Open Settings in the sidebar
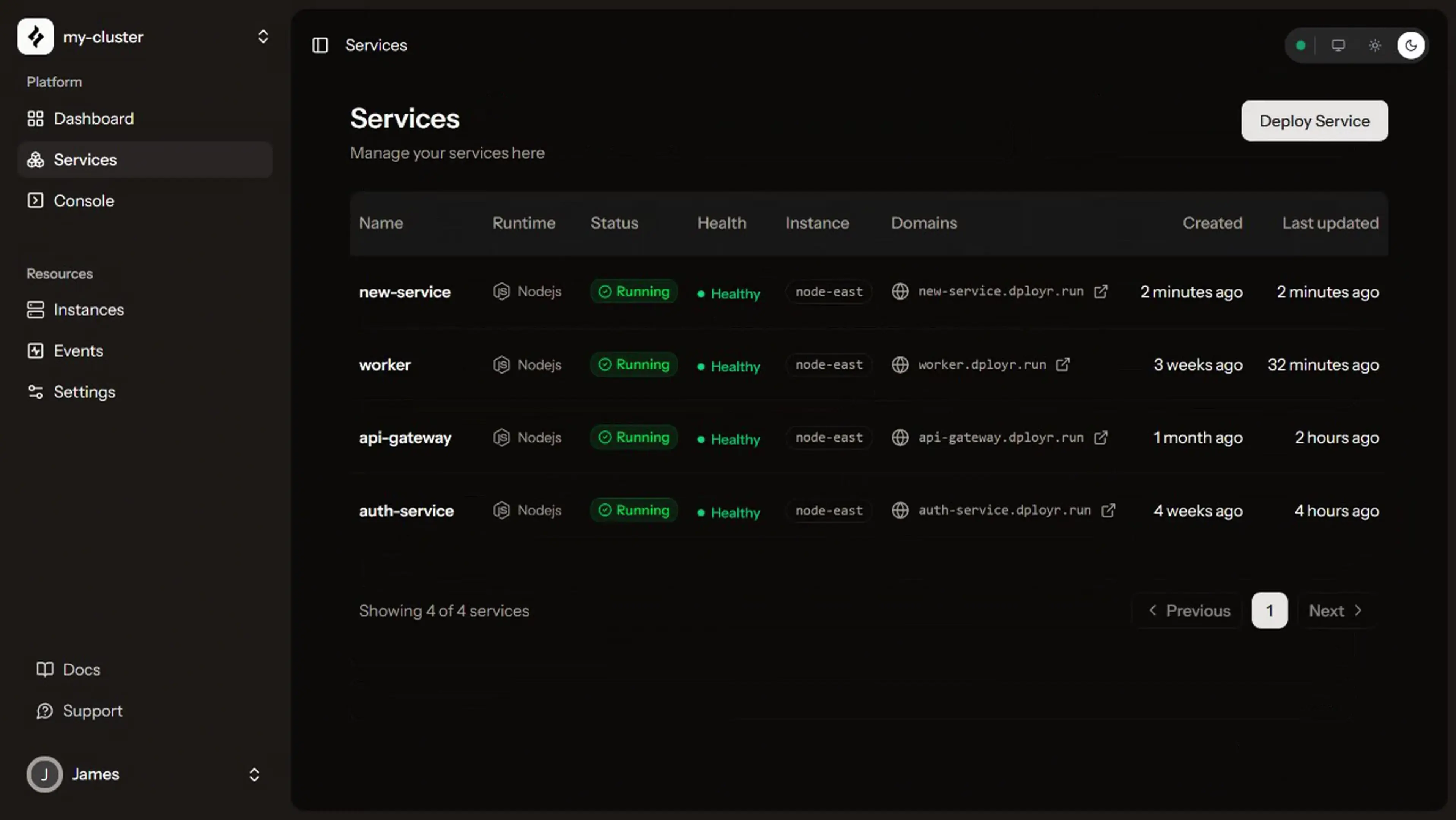 [145, 392]
